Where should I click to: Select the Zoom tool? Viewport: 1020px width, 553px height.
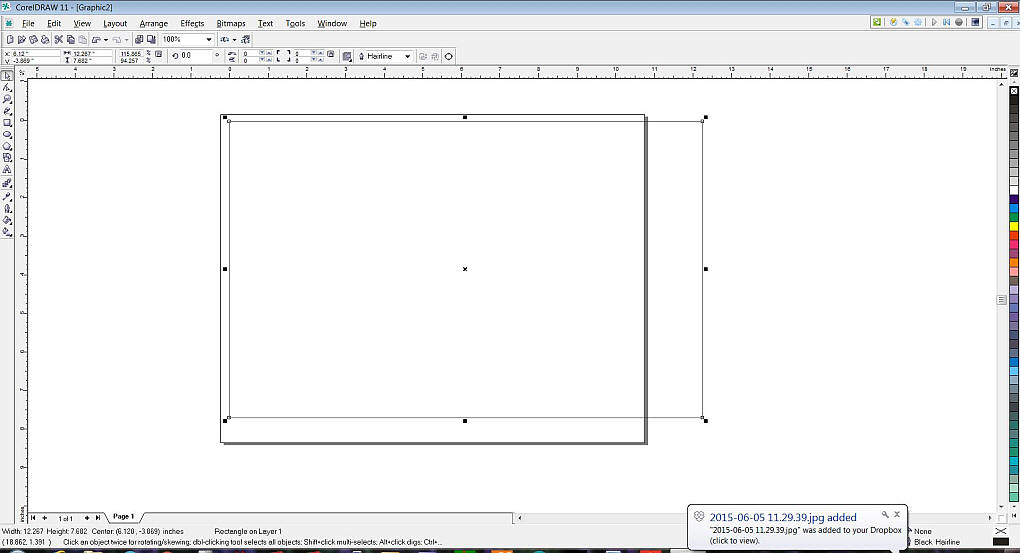point(7,99)
